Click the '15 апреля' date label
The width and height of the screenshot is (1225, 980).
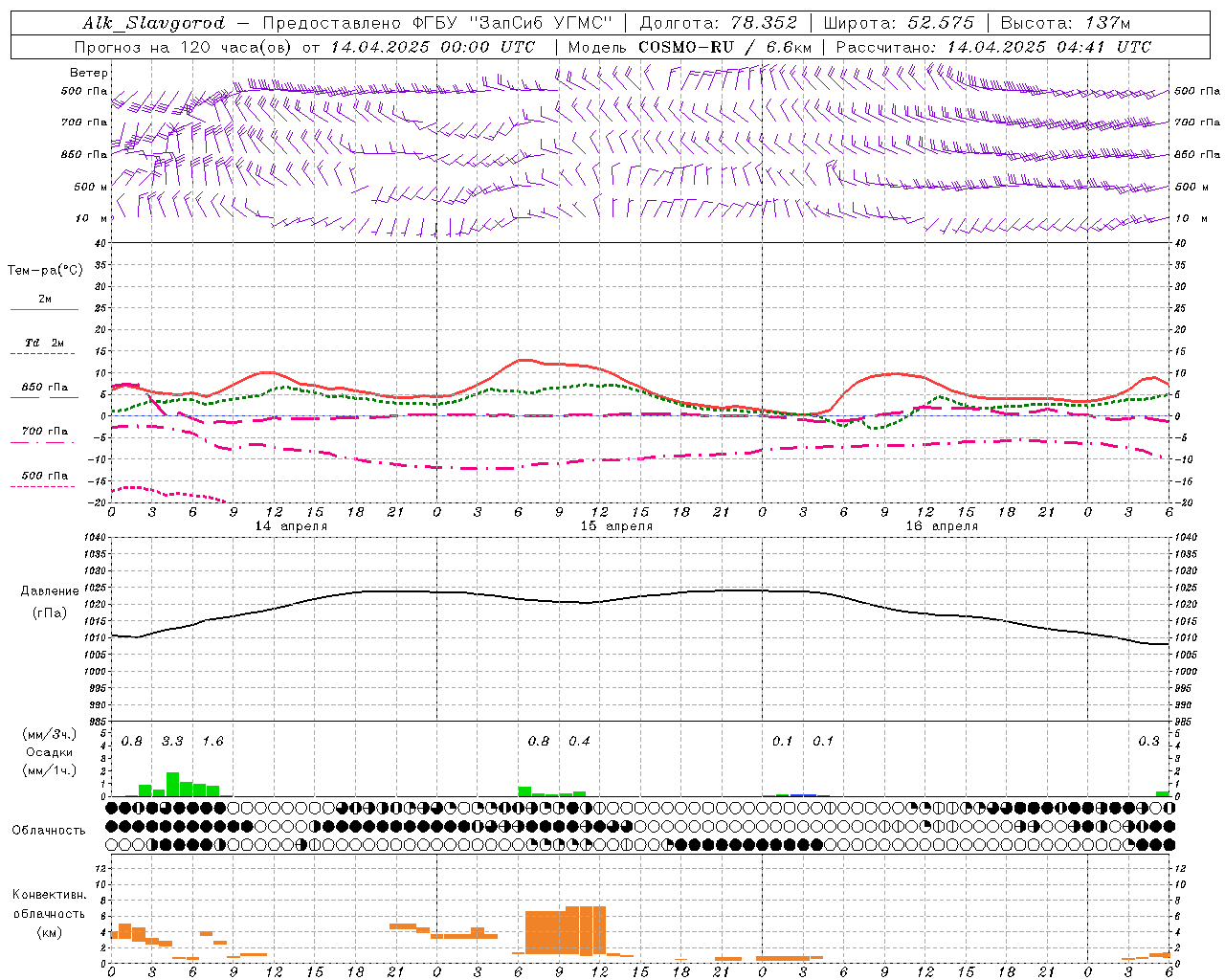click(616, 526)
